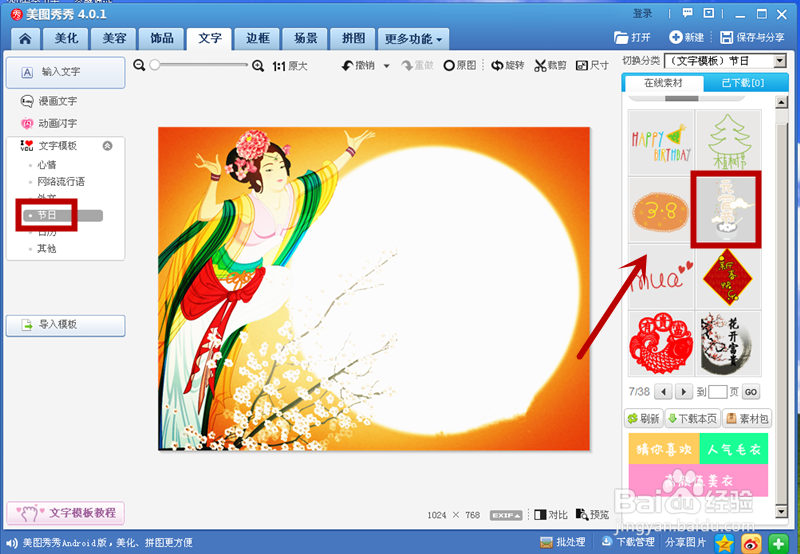Click the 裁剪 crop scissors tool
The image size is (800, 554).
[550, 65]
